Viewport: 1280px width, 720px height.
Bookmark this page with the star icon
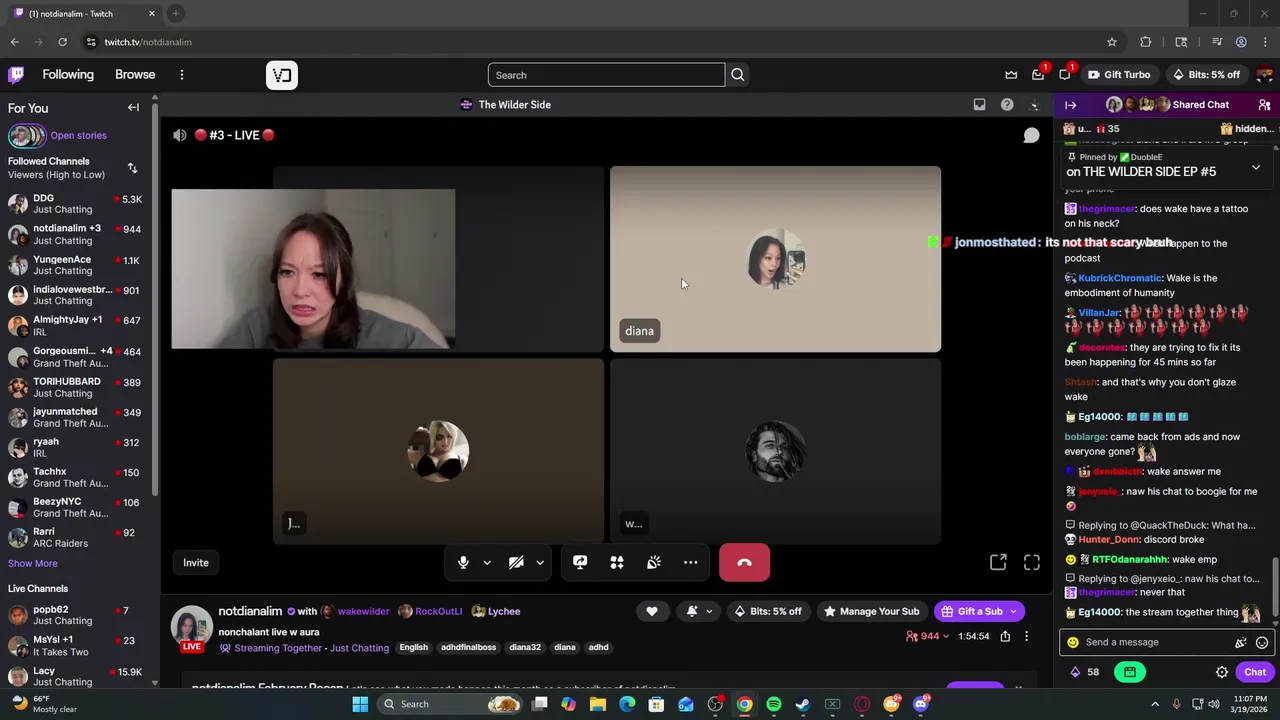point(1111,42)
